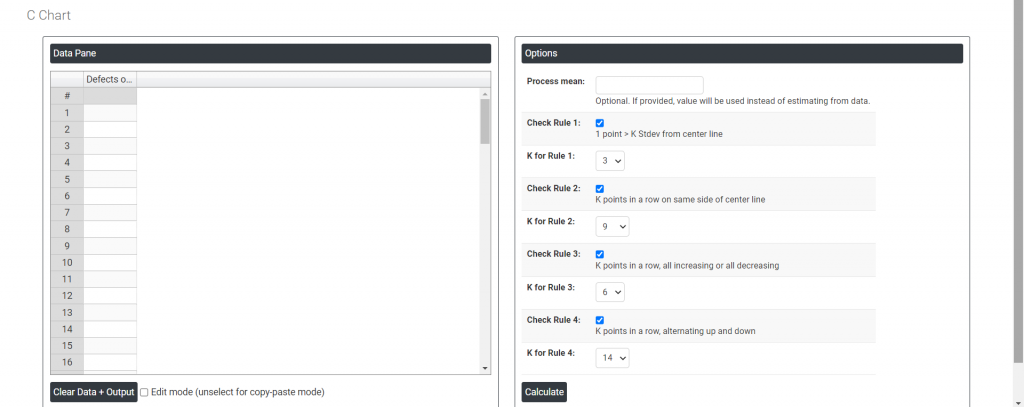Click the data cell in row 10
This screenshot has width=1024, height=407.
(x=110, y=262)
